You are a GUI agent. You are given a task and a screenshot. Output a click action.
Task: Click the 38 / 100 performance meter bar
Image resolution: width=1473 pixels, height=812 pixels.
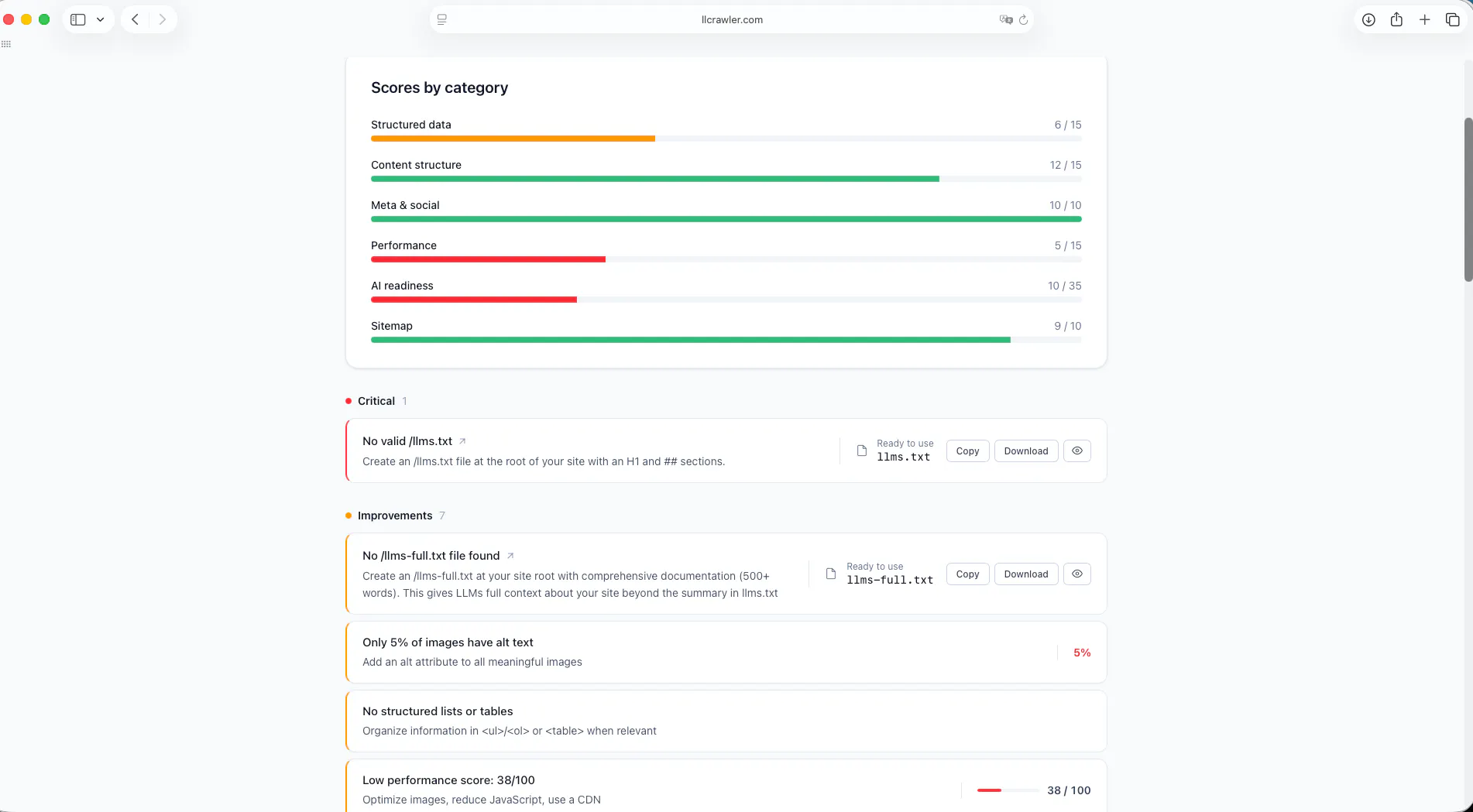click(x=1008, y=790)
